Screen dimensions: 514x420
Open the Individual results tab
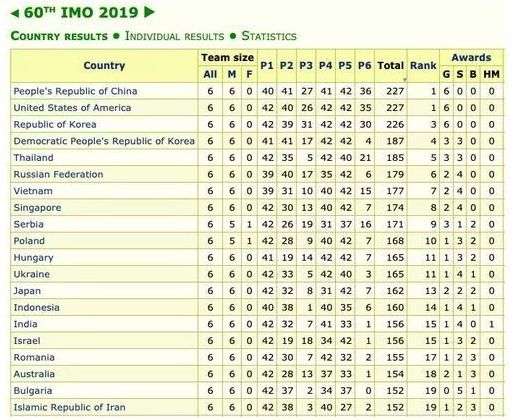pos(174,36)
